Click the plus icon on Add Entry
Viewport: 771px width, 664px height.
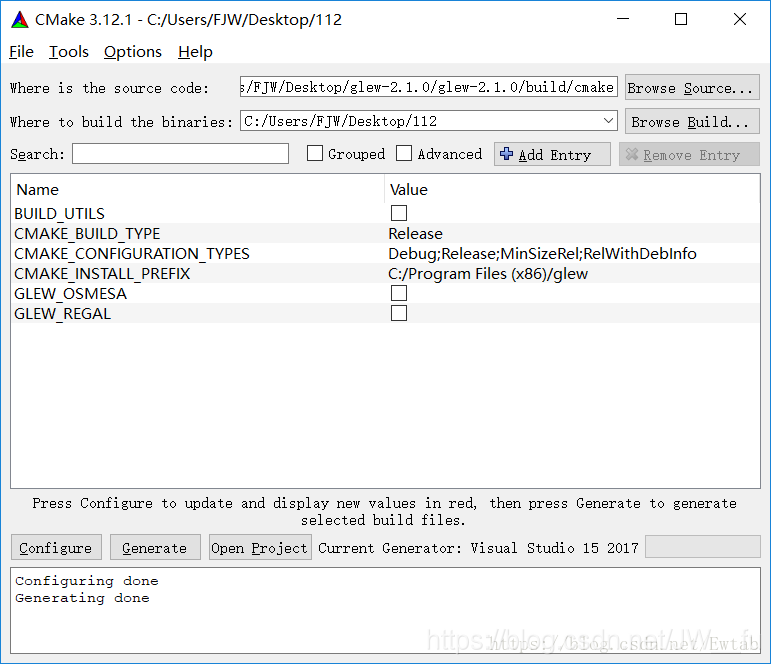coord(506,154)
